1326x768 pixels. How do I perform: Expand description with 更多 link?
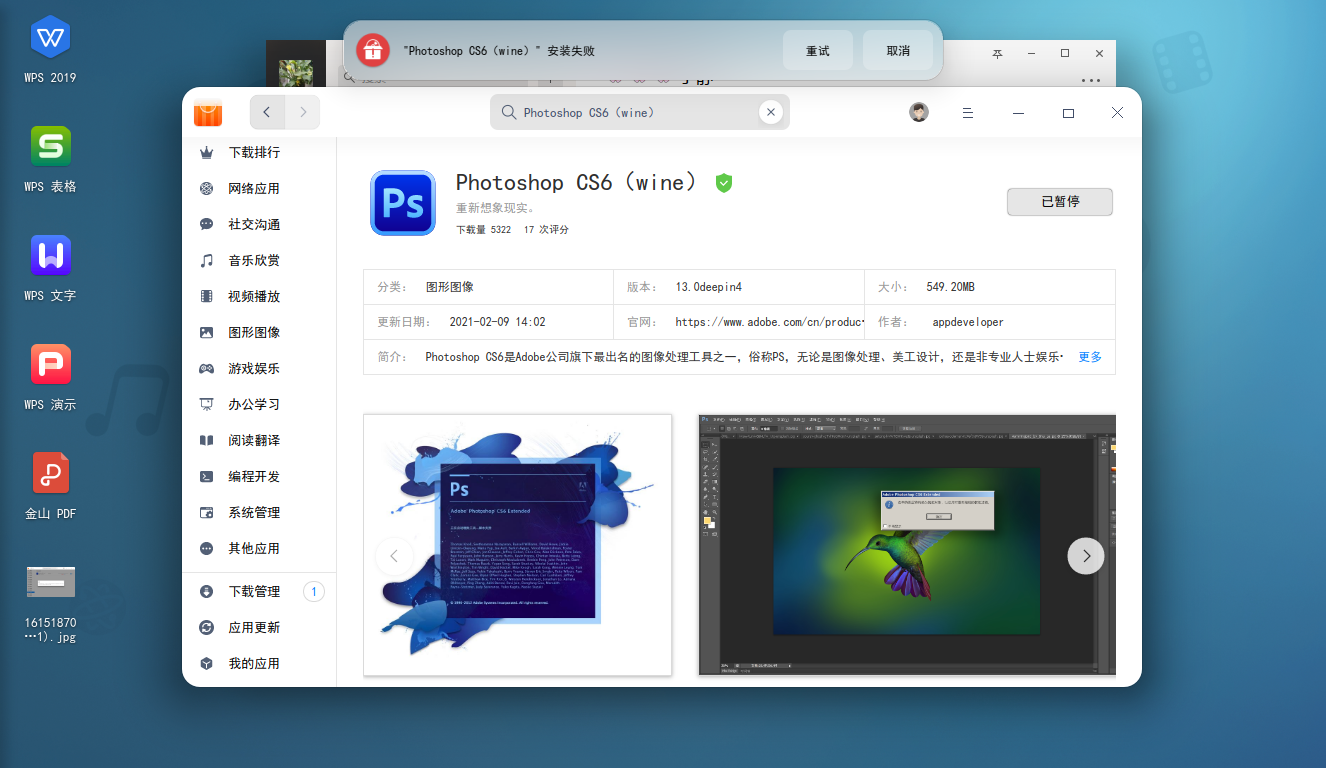pyautogui.click(x=1090, y=357)
